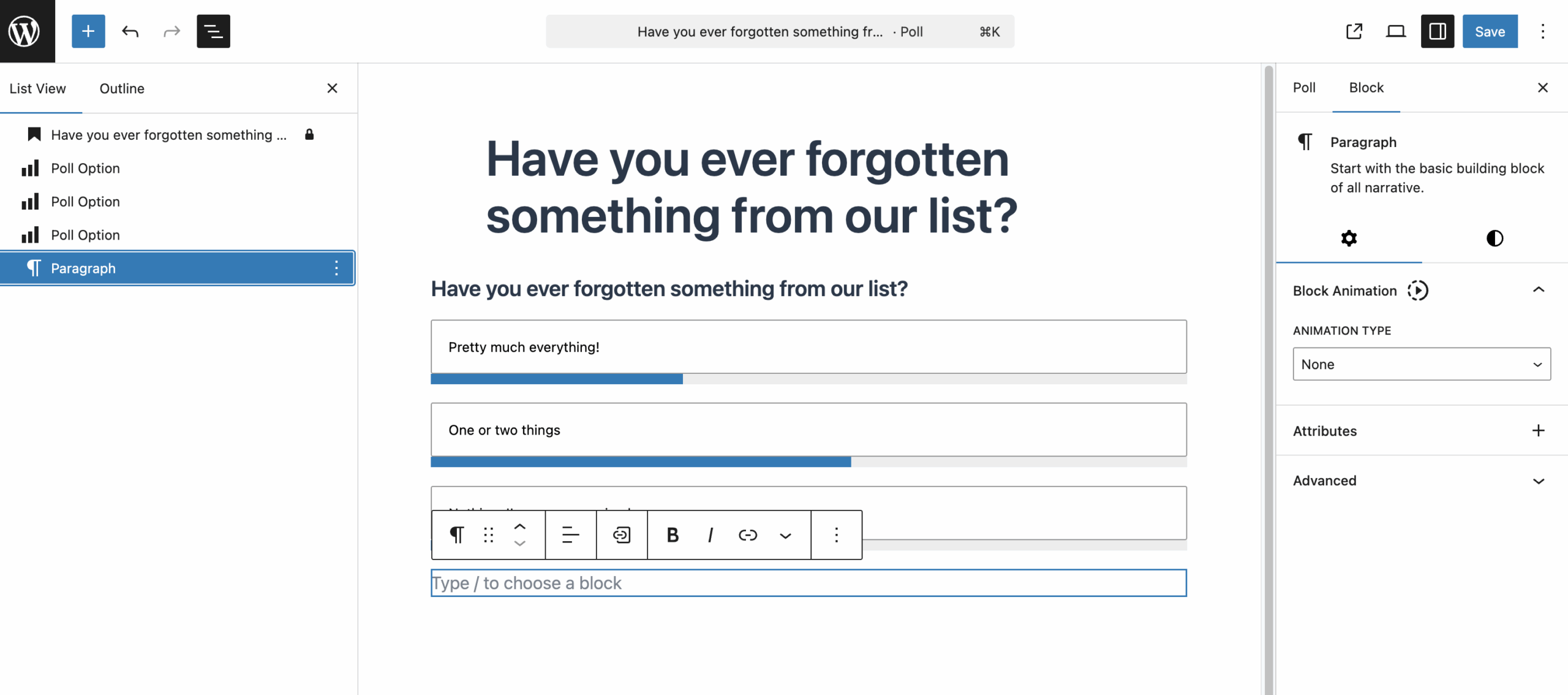Click the empty paragraph text field
The height and width of the screenshot is (695, 1568).
pyautogui.click(x=808, y=583)
